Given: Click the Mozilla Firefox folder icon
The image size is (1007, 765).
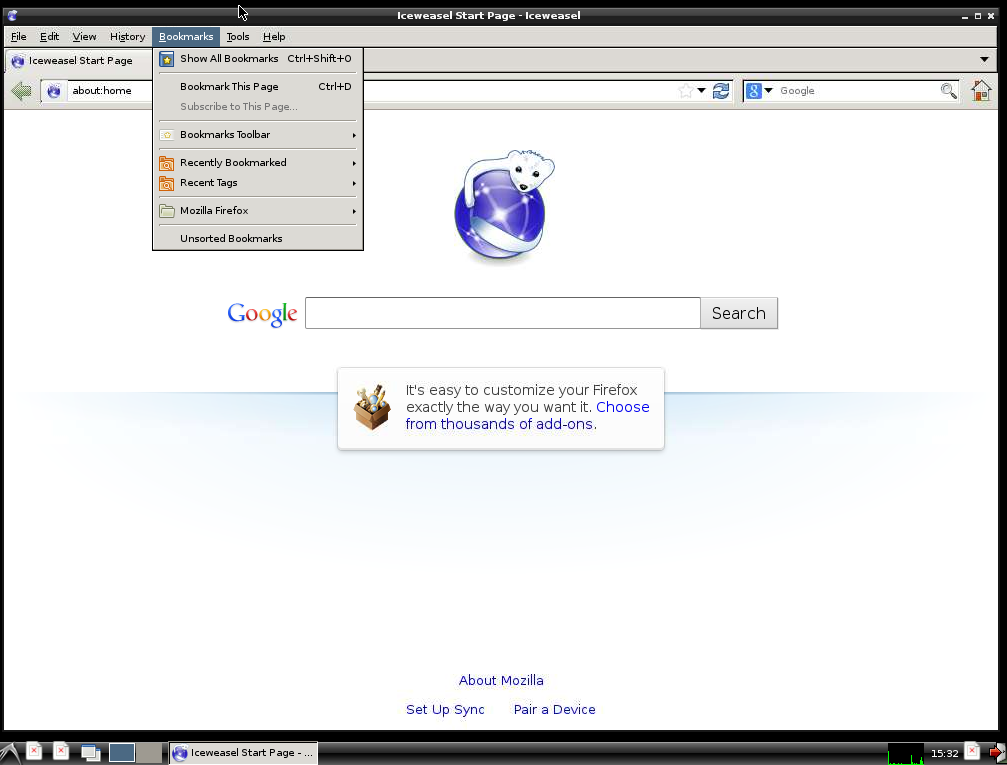Looking at the screenshot, I should pos(166,211).
